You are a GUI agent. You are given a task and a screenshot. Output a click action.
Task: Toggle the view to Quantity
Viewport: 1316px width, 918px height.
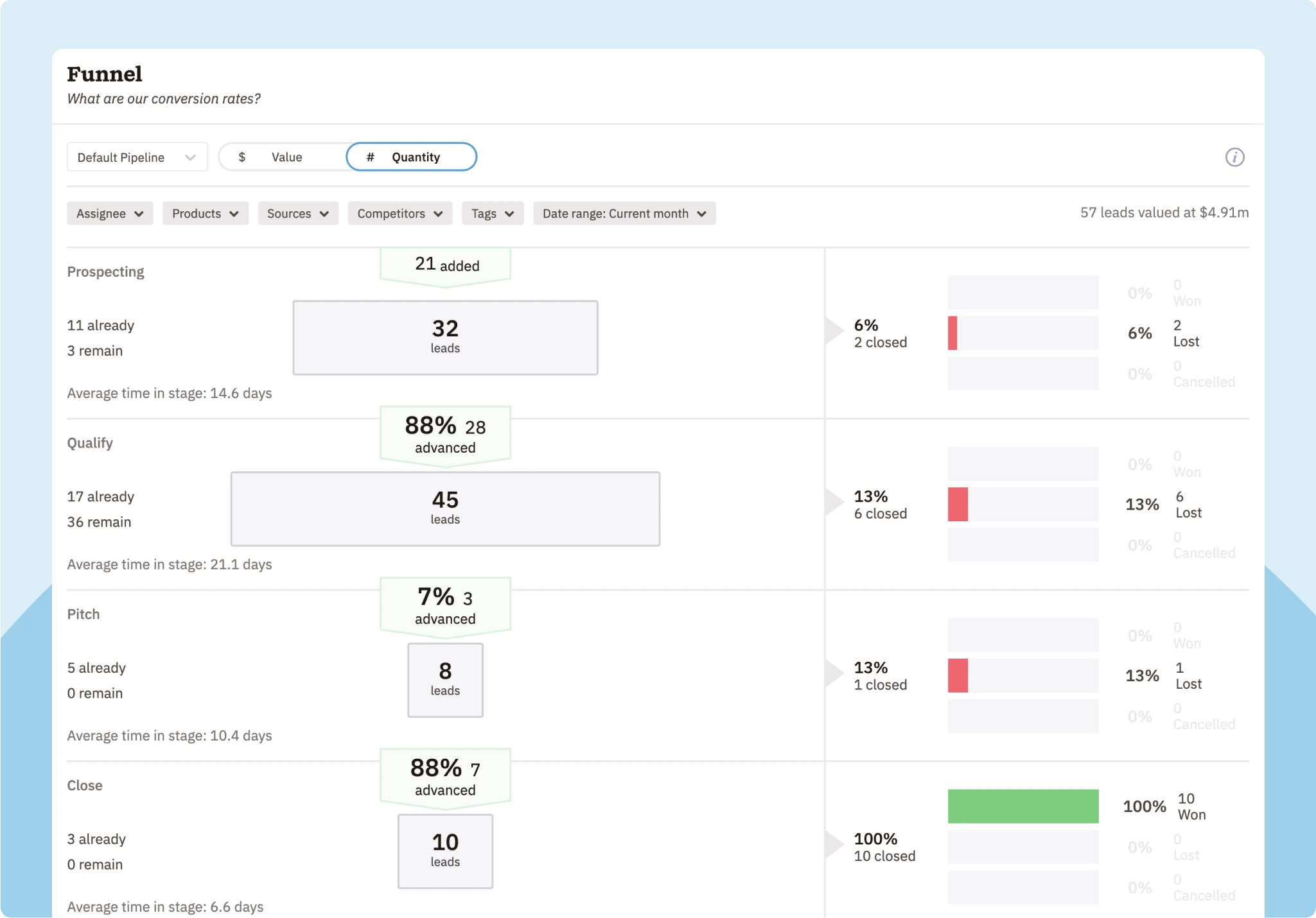click(x=411, y=156)
